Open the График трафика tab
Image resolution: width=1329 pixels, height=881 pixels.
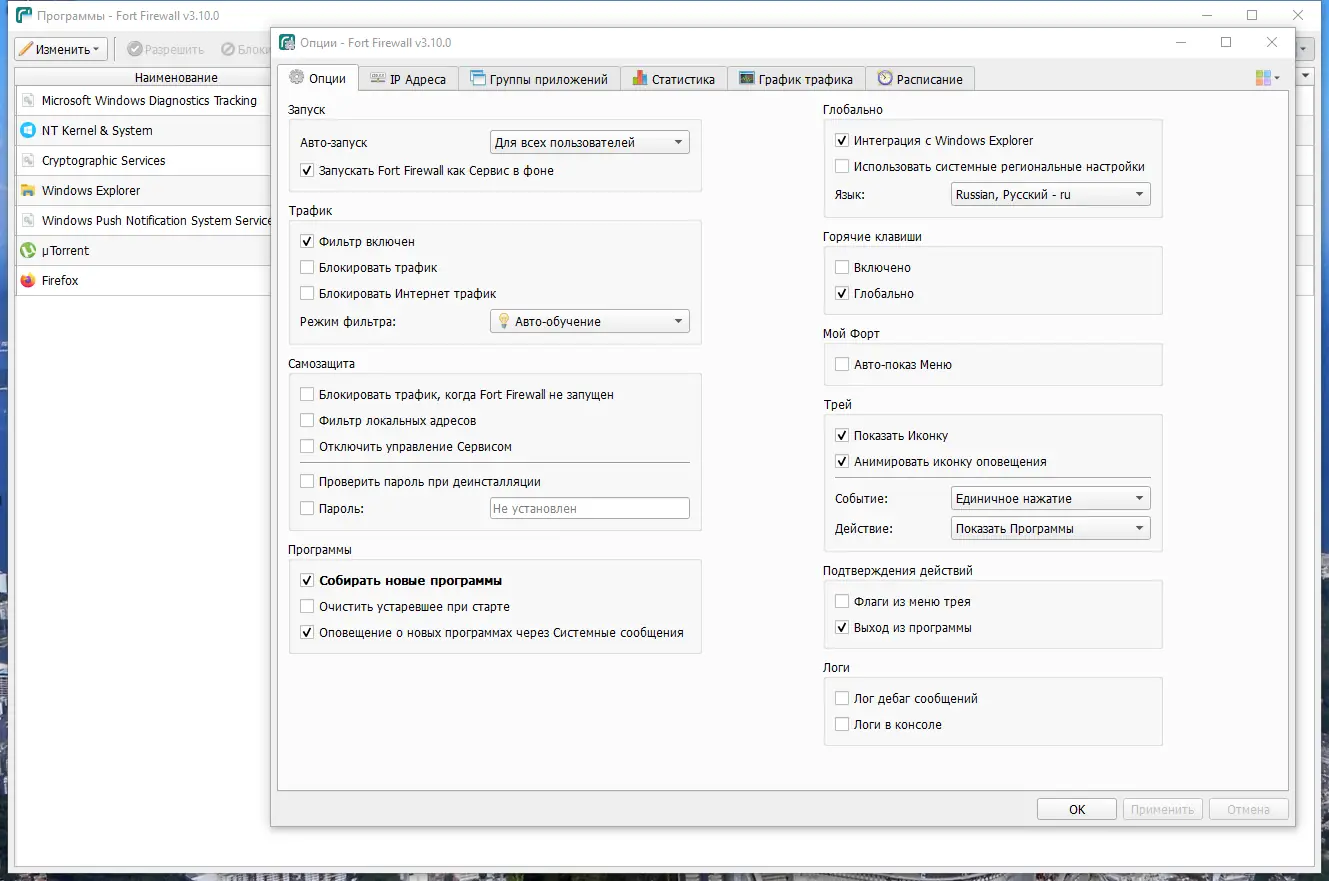[796, 79]
